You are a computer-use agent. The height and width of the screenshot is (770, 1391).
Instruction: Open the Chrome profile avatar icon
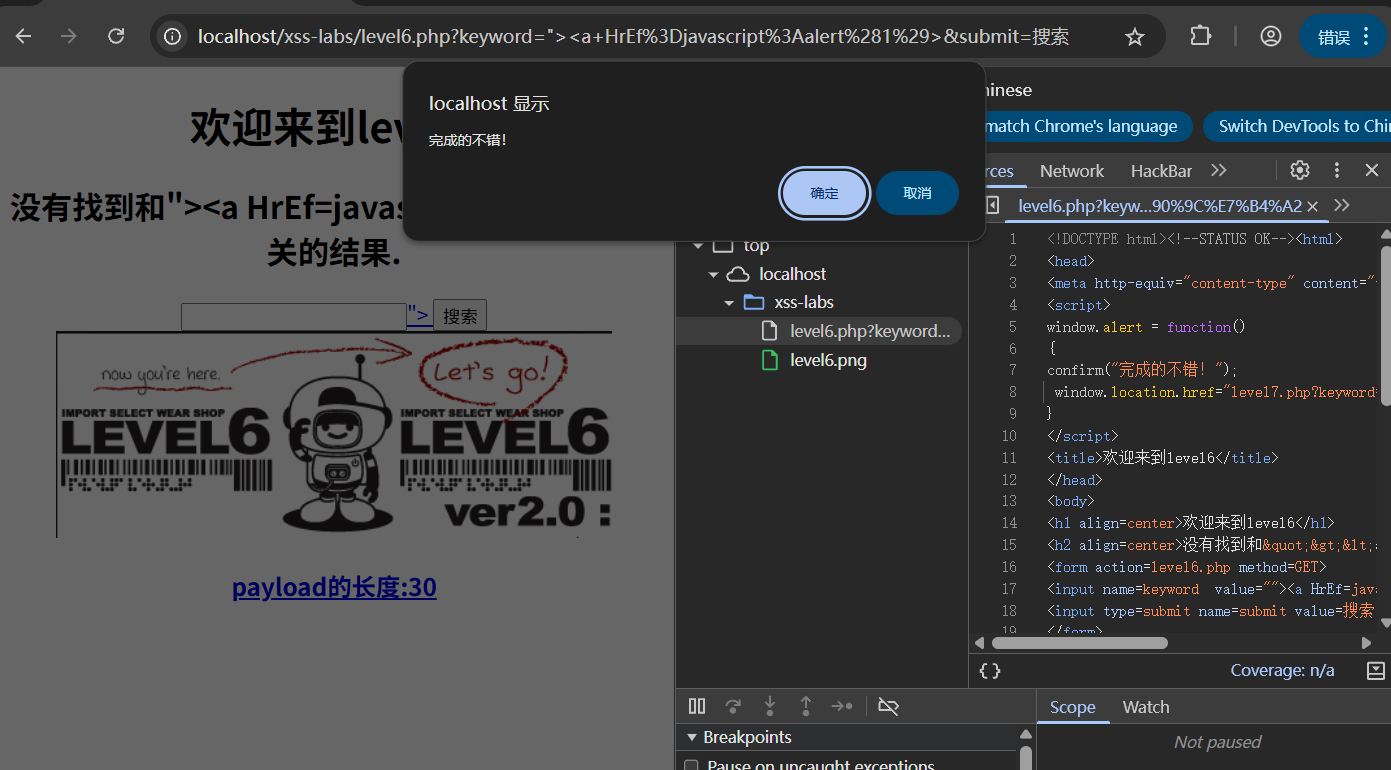tap(1271, 36)
